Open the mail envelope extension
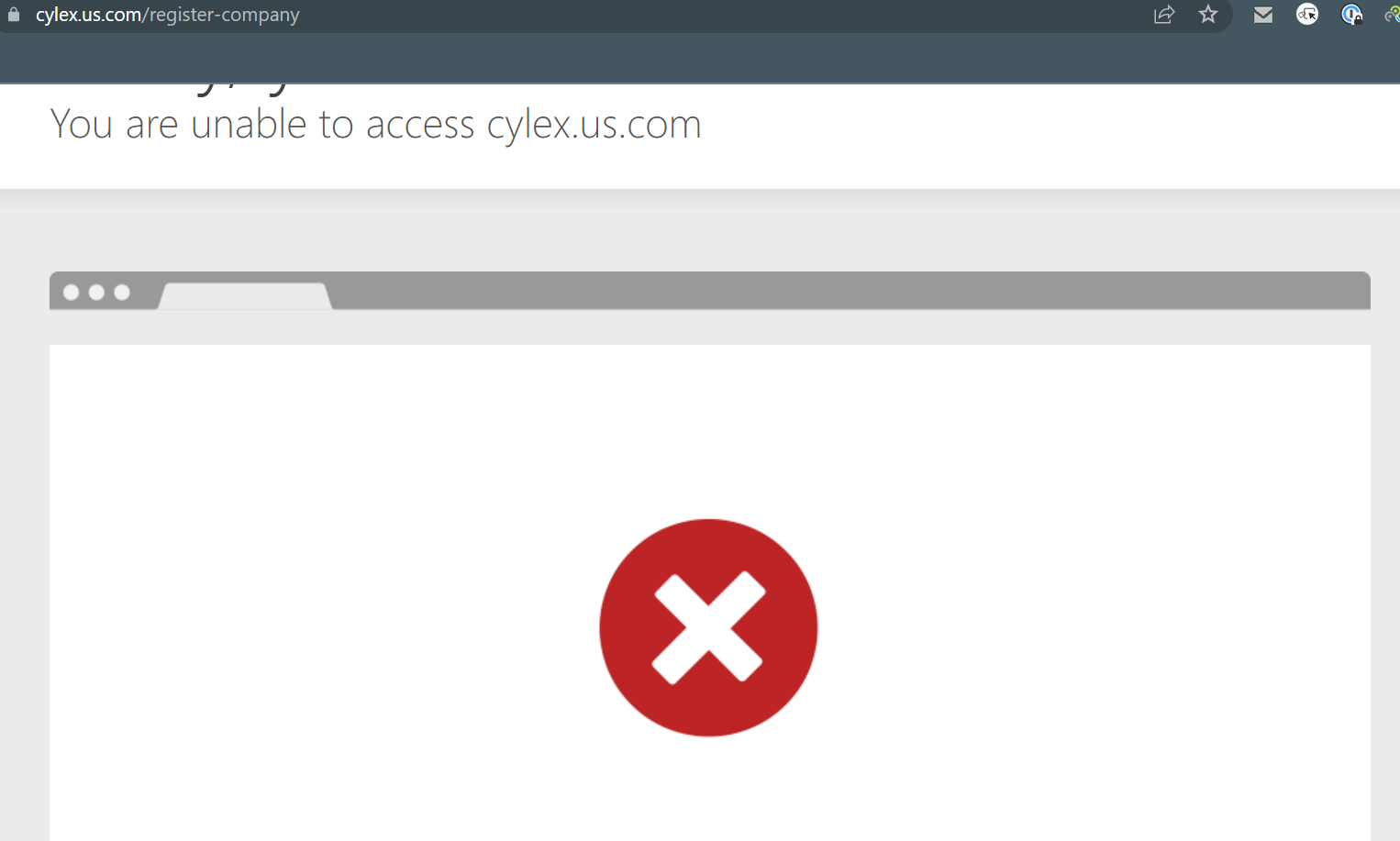The height and width of the screenshot is (841, 1400). [1263, 15]
